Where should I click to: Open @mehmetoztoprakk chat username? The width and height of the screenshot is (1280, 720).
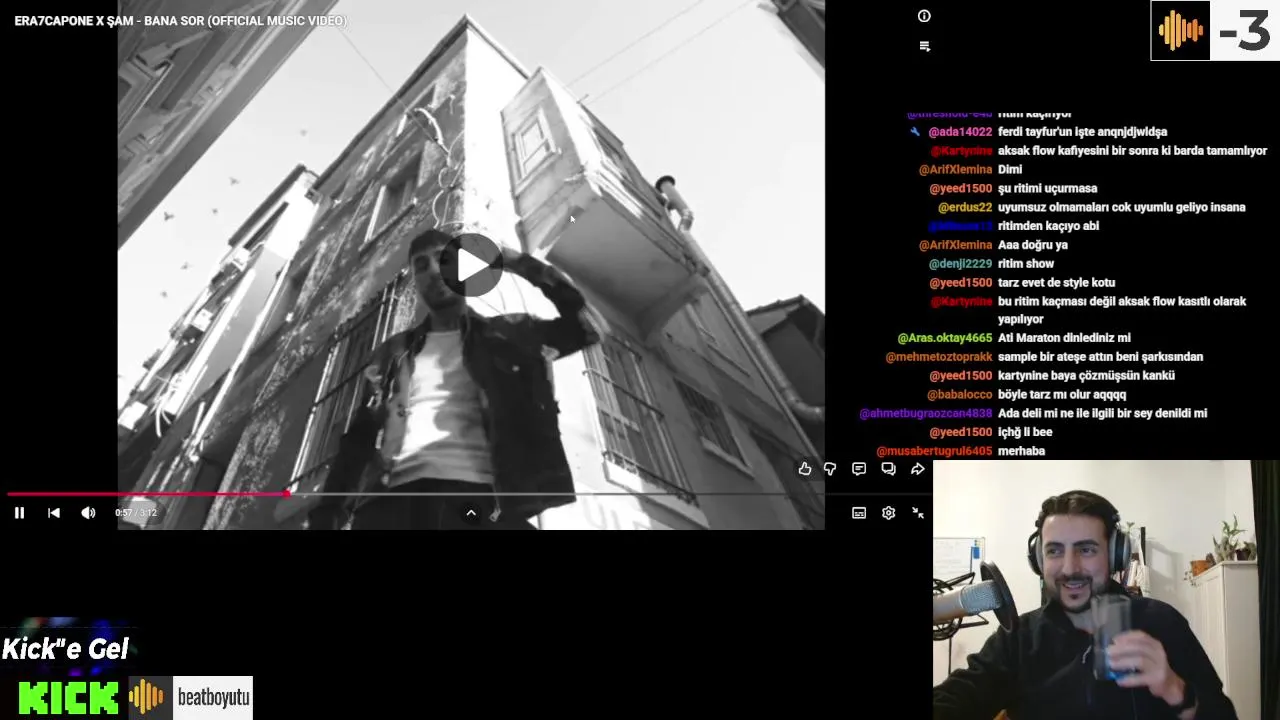[x=939, y=357]
